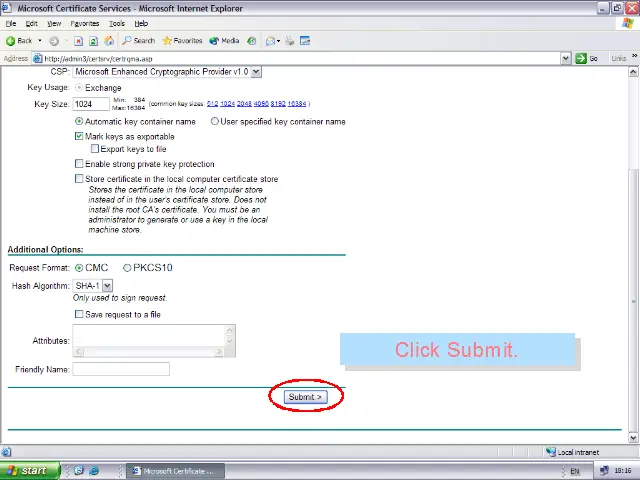640x480 pixels.
Task: Choose 4096 key size link
Action: coord(261,104)
